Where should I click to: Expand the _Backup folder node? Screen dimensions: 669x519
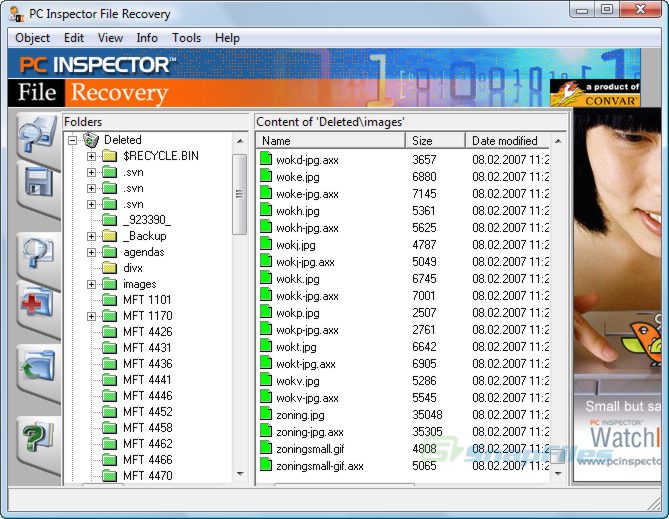[x=91, y=236]
